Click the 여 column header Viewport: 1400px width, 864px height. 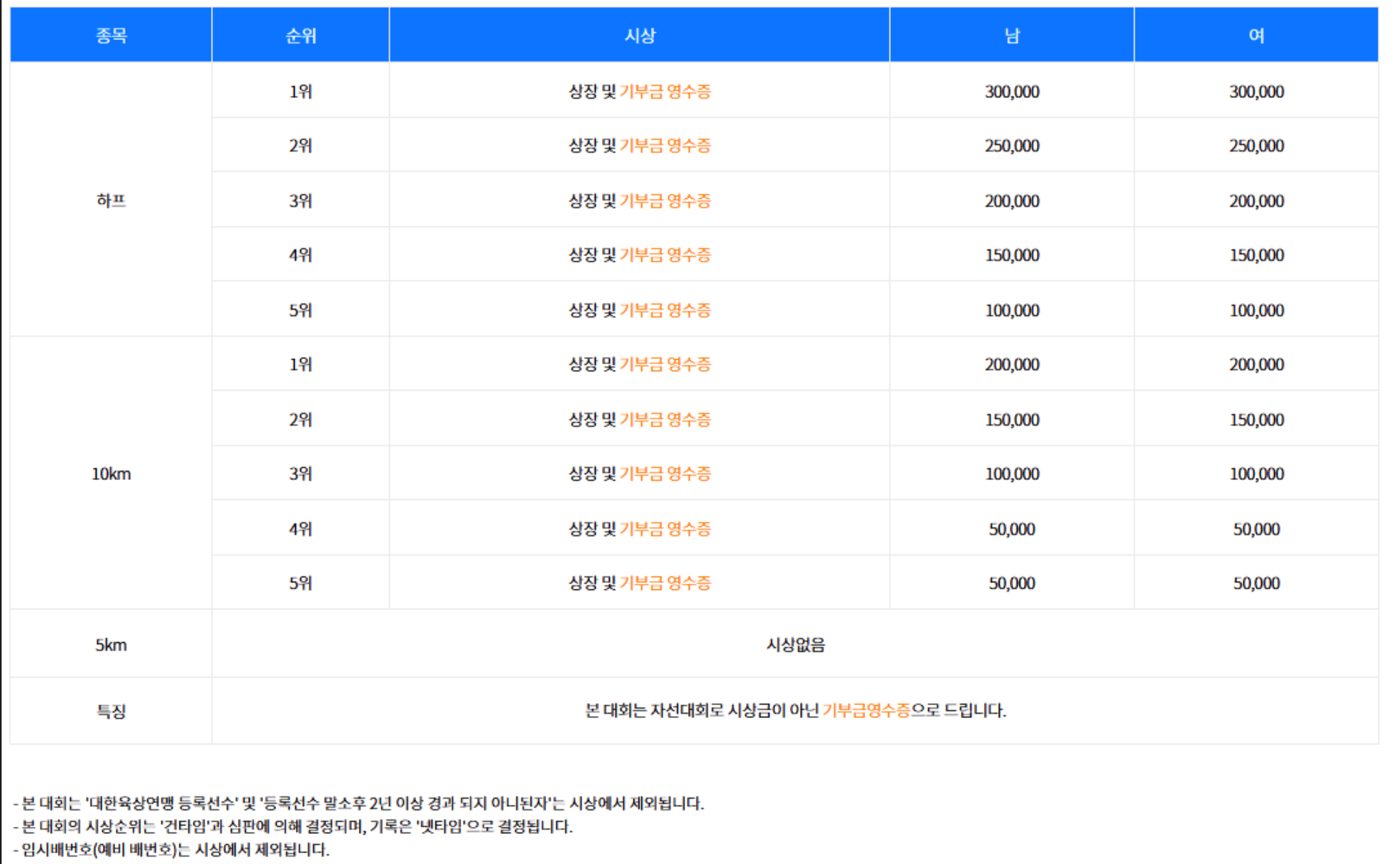[1256, 35]
